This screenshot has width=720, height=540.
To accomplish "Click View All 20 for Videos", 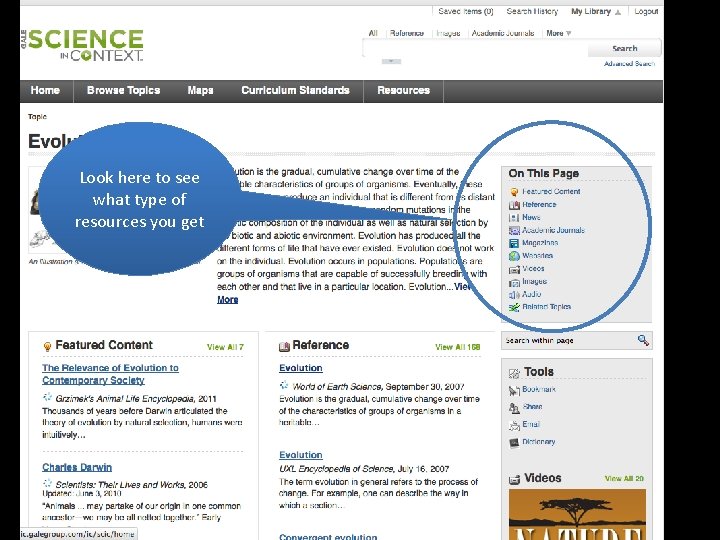I will click(624, 478).
